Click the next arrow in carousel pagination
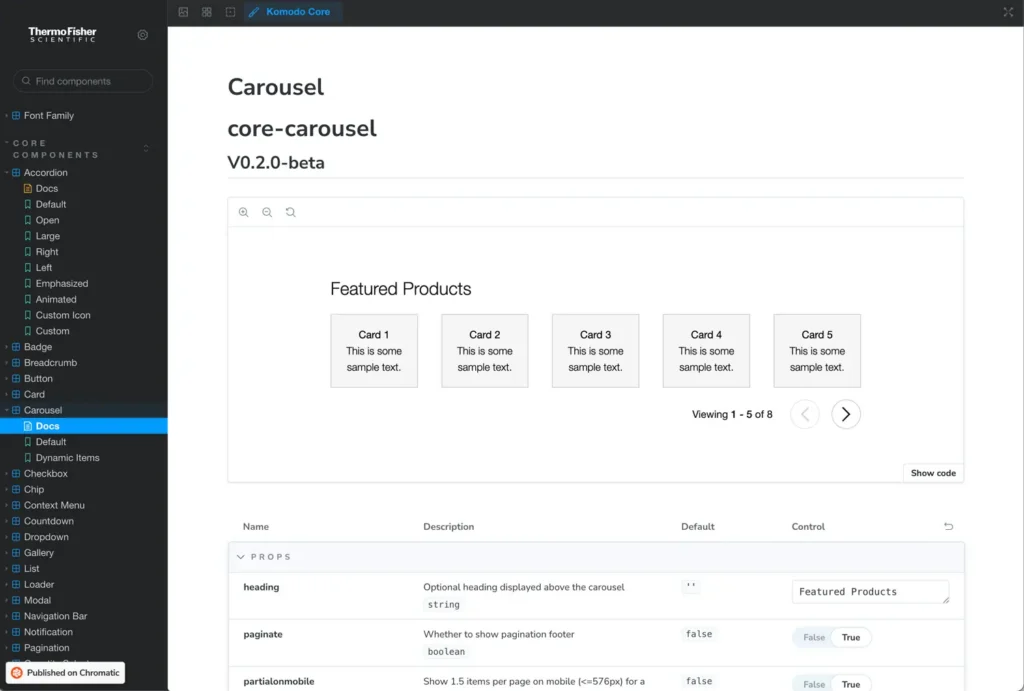Screen dimensions: 1024x691 (x=846, y=414)
